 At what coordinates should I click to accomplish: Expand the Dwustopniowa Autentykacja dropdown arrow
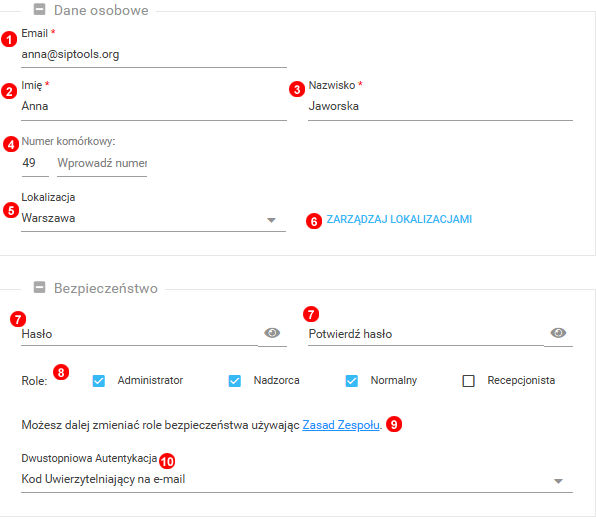[x=558, y=481]
